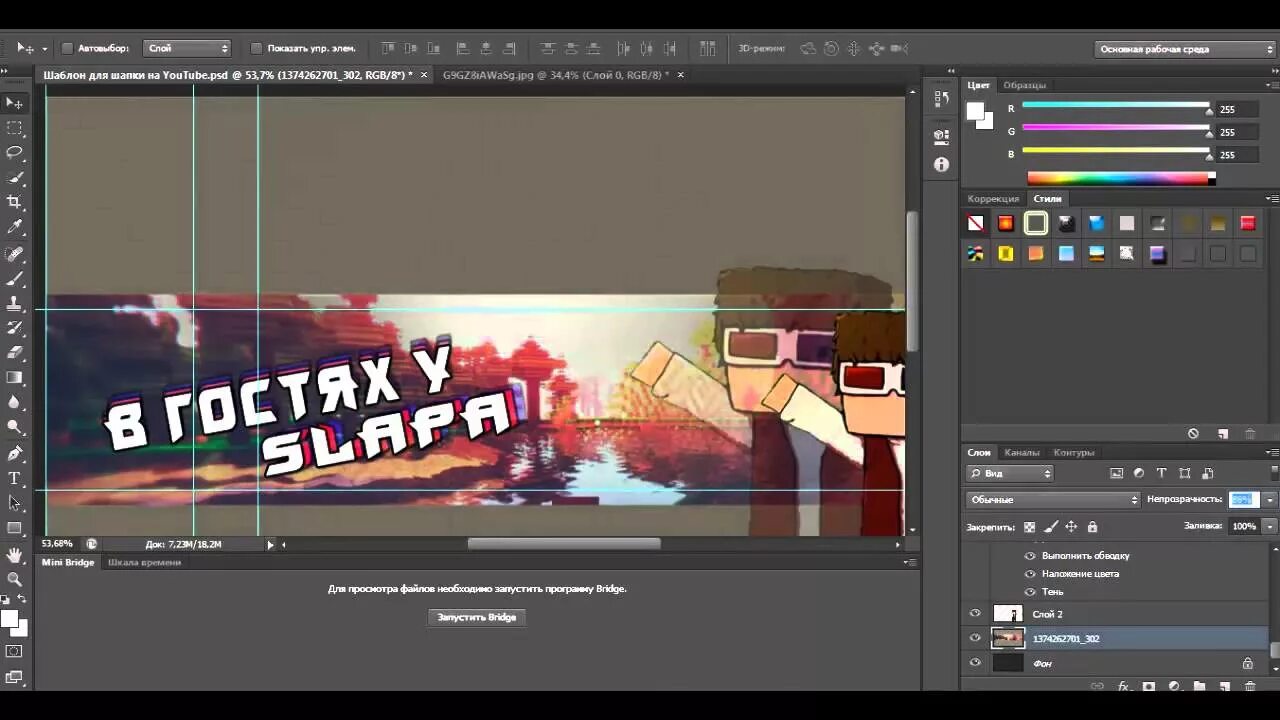Open the Слой auto-select dropdown

[x=187, y=48]
